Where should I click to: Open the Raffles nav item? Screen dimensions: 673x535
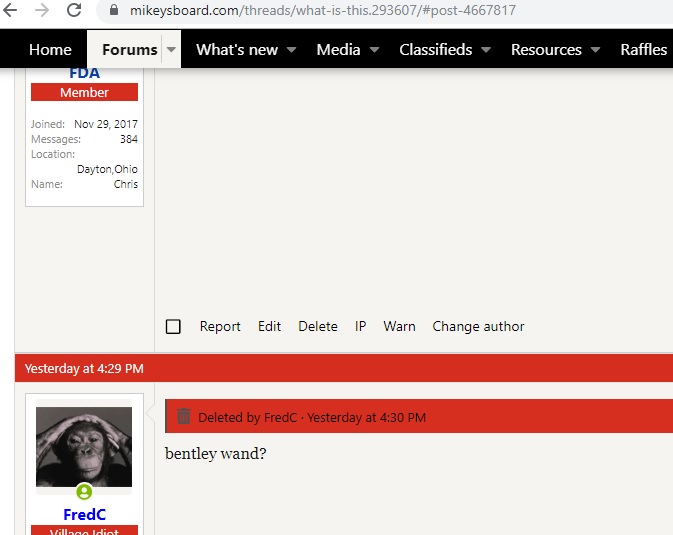643,50
